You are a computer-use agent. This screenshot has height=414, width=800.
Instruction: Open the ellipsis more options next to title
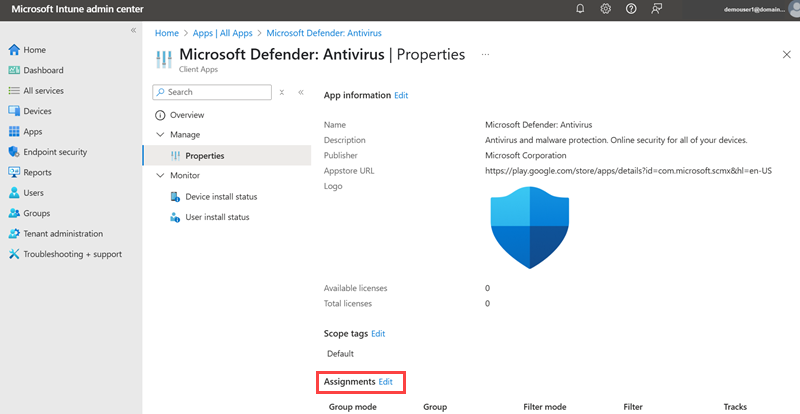point(485,54)
